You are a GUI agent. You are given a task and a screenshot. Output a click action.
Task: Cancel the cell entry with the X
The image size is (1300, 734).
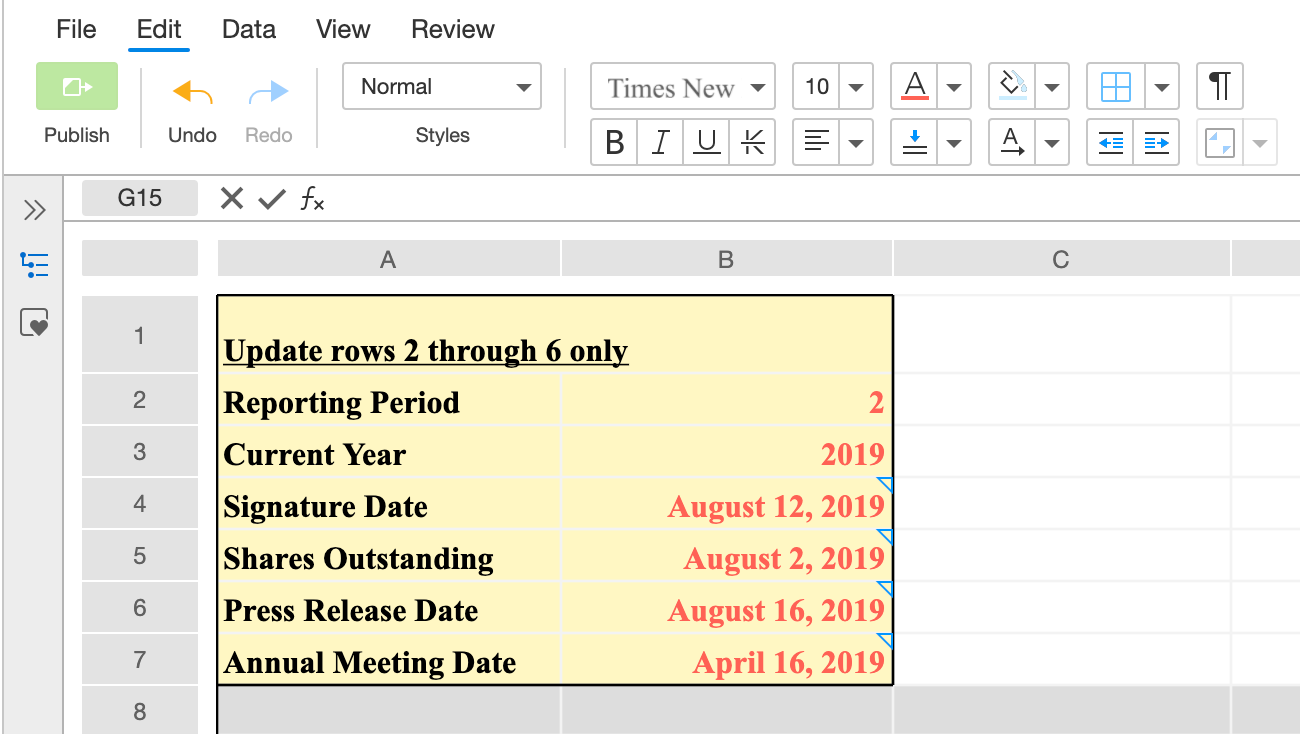tap(231, 198)
